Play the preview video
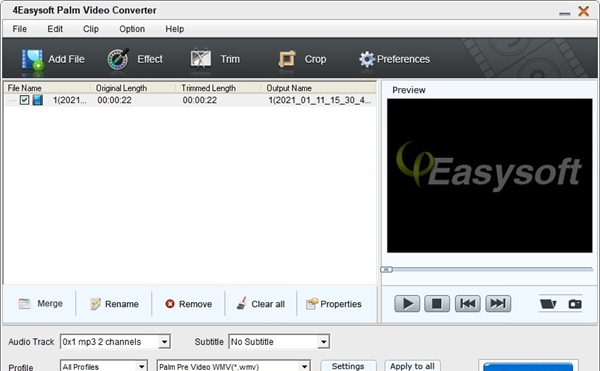The image size is (600, 371). pyautogui.click(x=407, y=304)
